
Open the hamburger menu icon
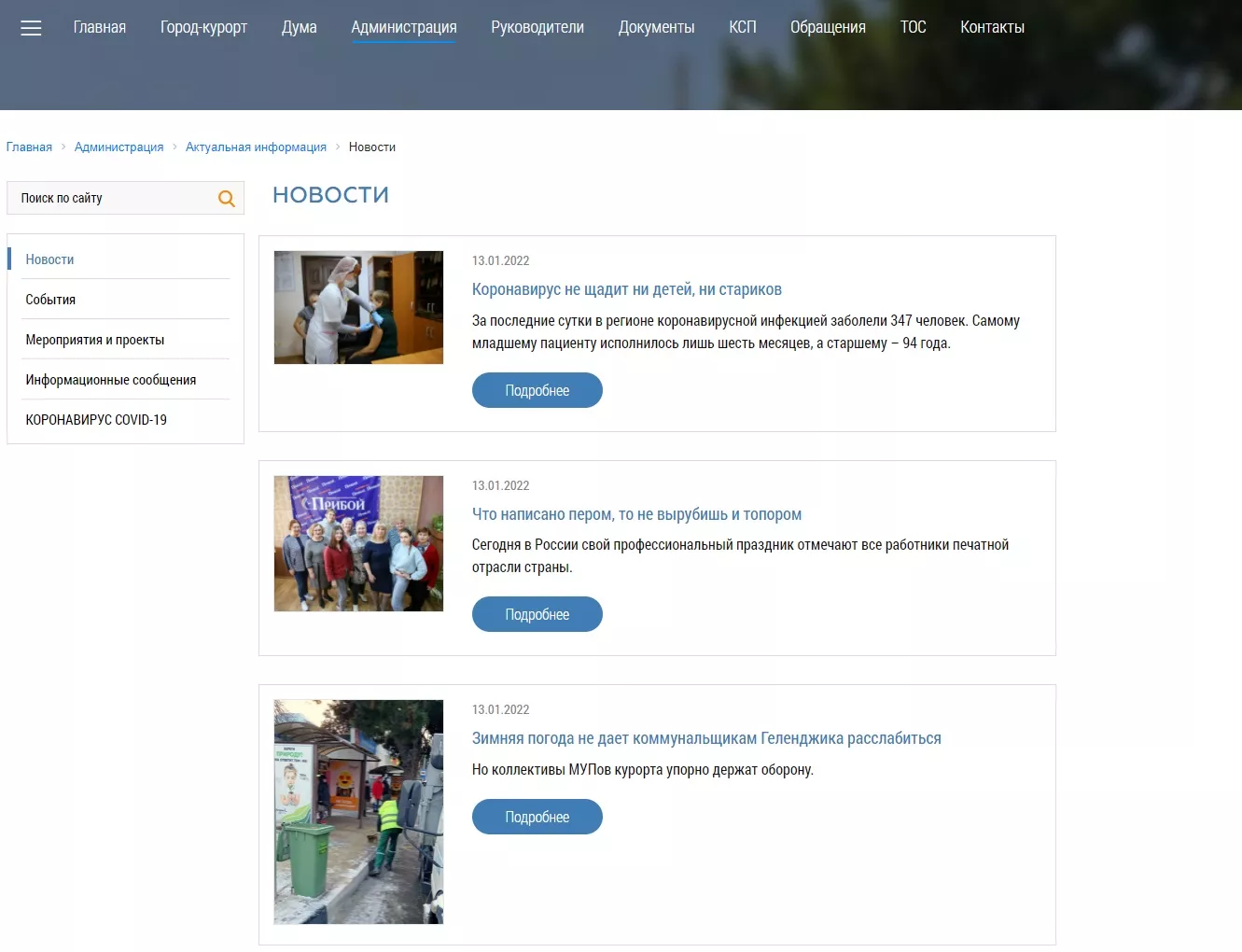31,28
